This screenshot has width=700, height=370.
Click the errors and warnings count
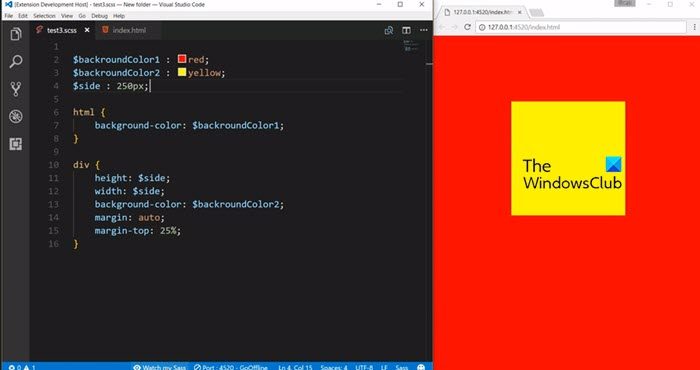(x=22, y=367)
